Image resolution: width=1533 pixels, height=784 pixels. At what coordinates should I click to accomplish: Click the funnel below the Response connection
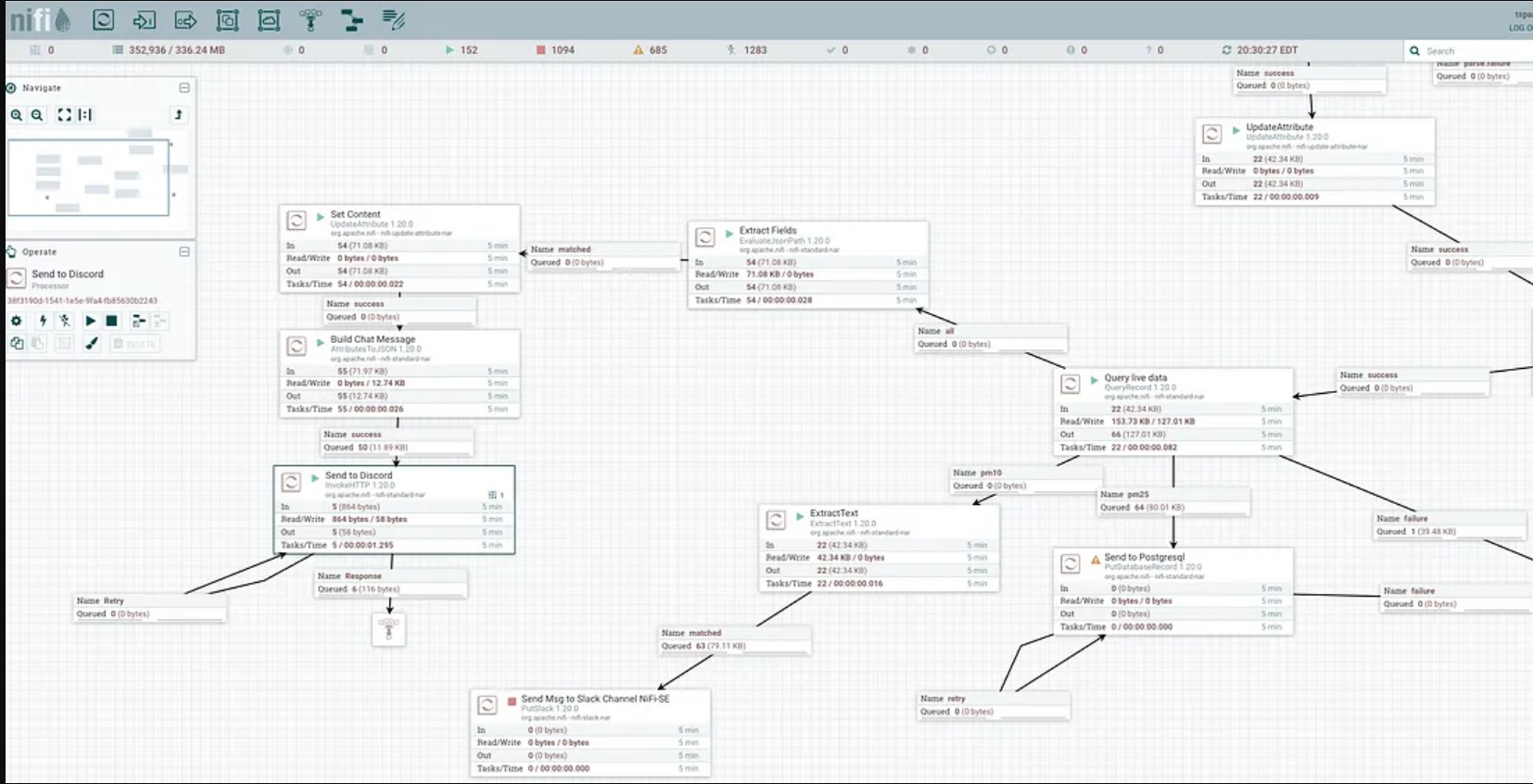[x=389, y=629]
